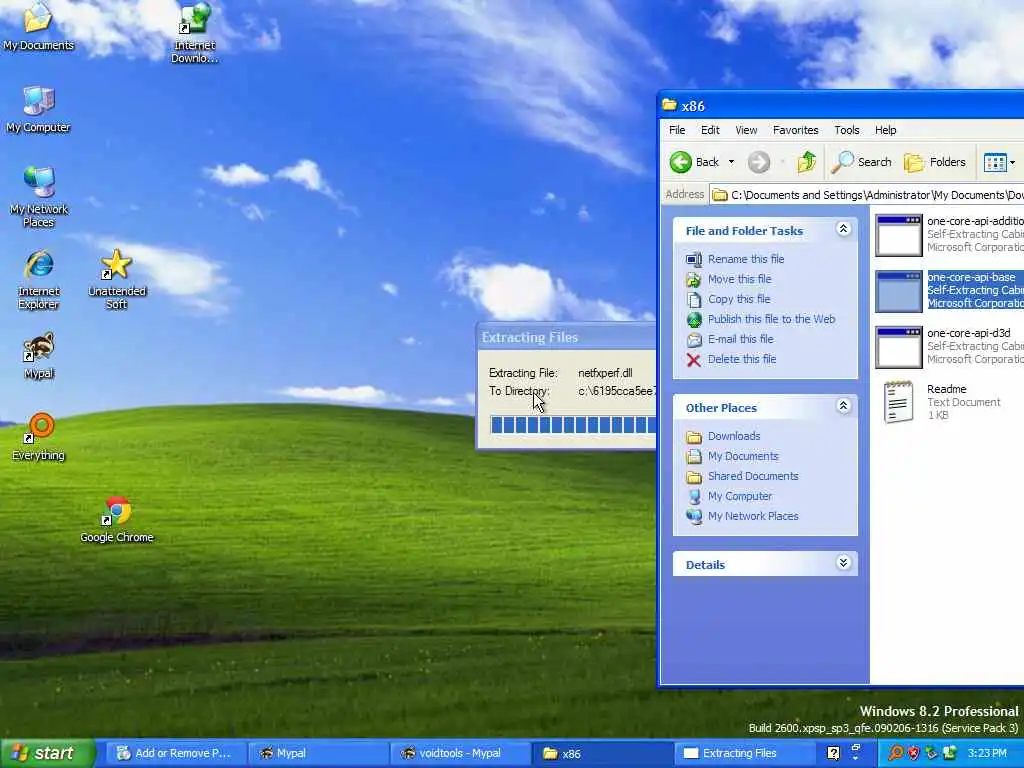
Task: Select My Network Places desktop icon
Action: [39, 197]
